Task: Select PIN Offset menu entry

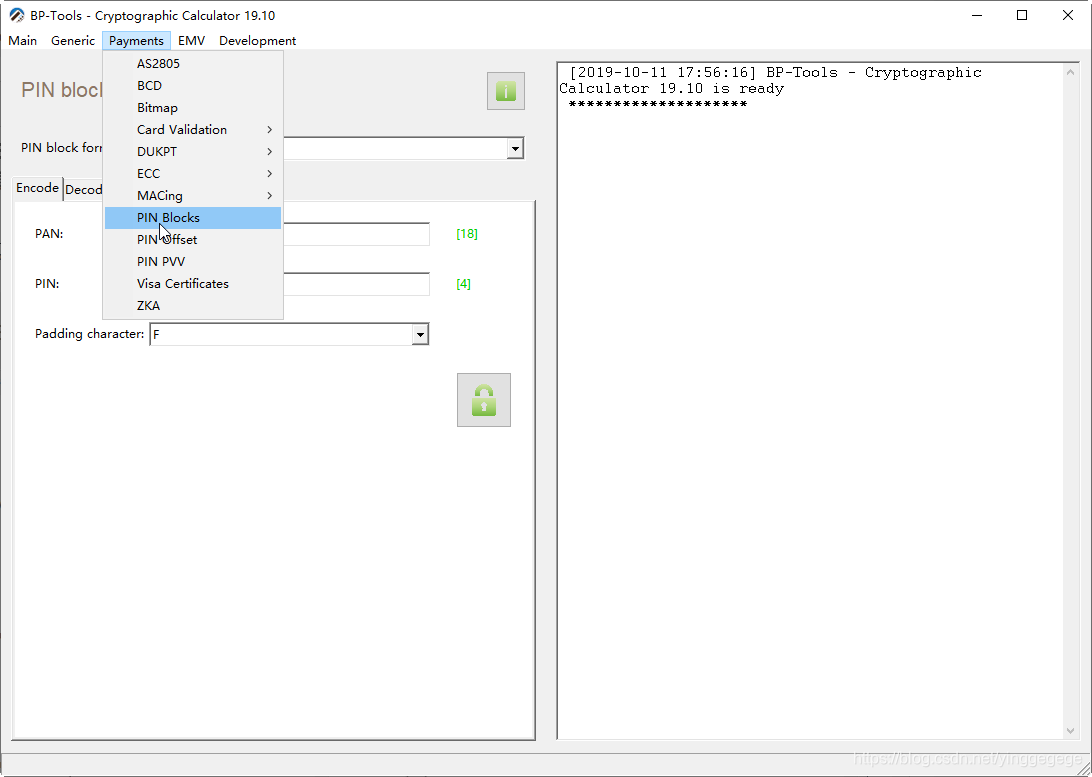Action: coord(193,240)
